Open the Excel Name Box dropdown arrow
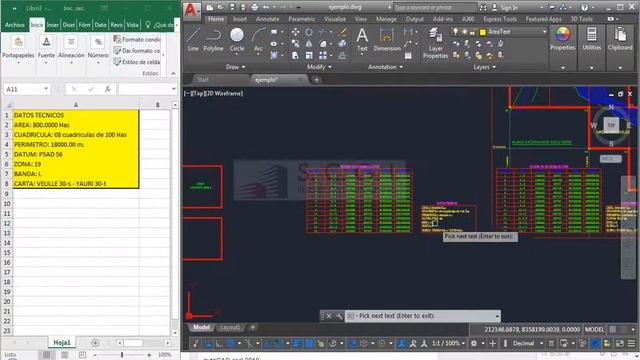This screenshot has width=640, height=360. pyautogui.click(x=46, y=89)
